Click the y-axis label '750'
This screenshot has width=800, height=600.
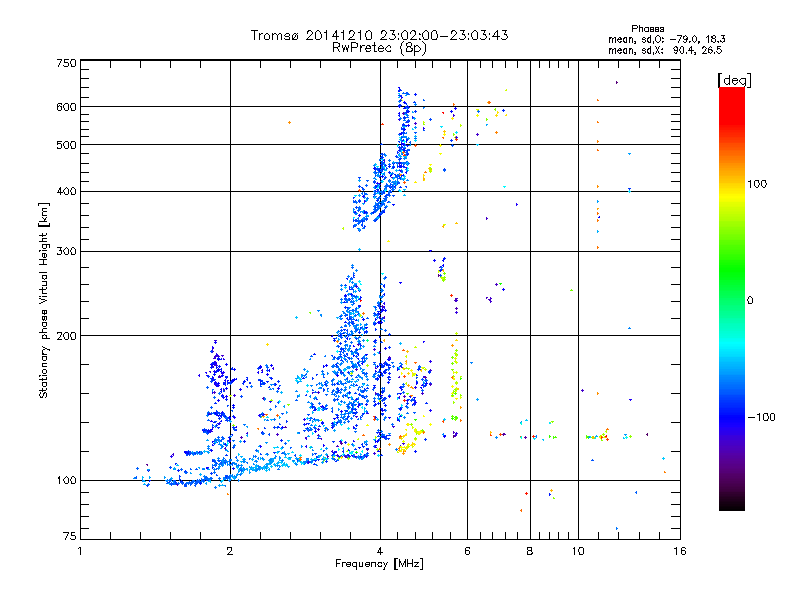pos(66,63)
